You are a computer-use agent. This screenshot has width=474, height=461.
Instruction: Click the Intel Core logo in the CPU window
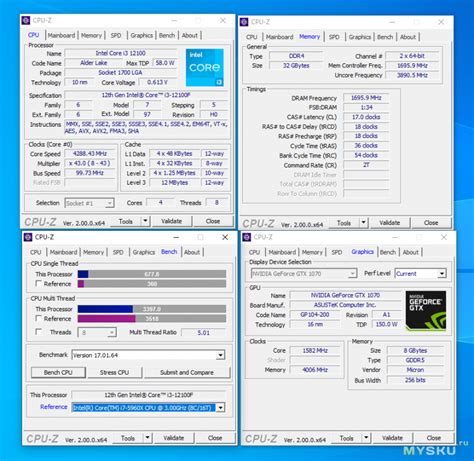(205, 67)
